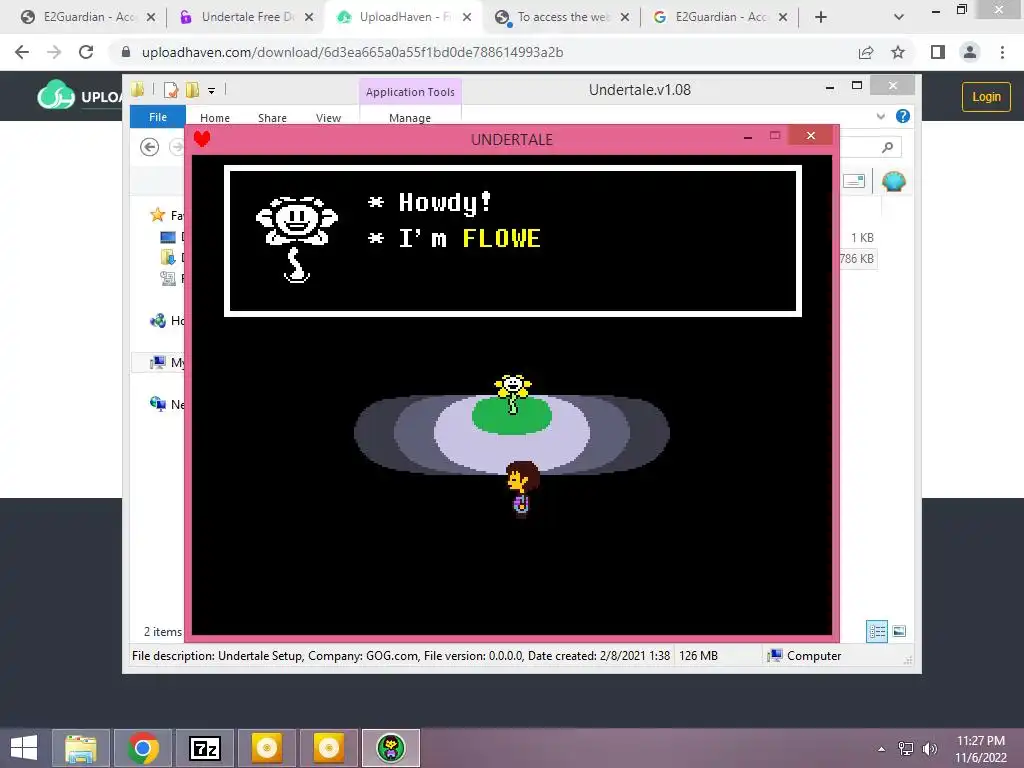Screen dimensions: 1024x768
Task: Close the UNDERTALE game window
Action: point(810,135)
